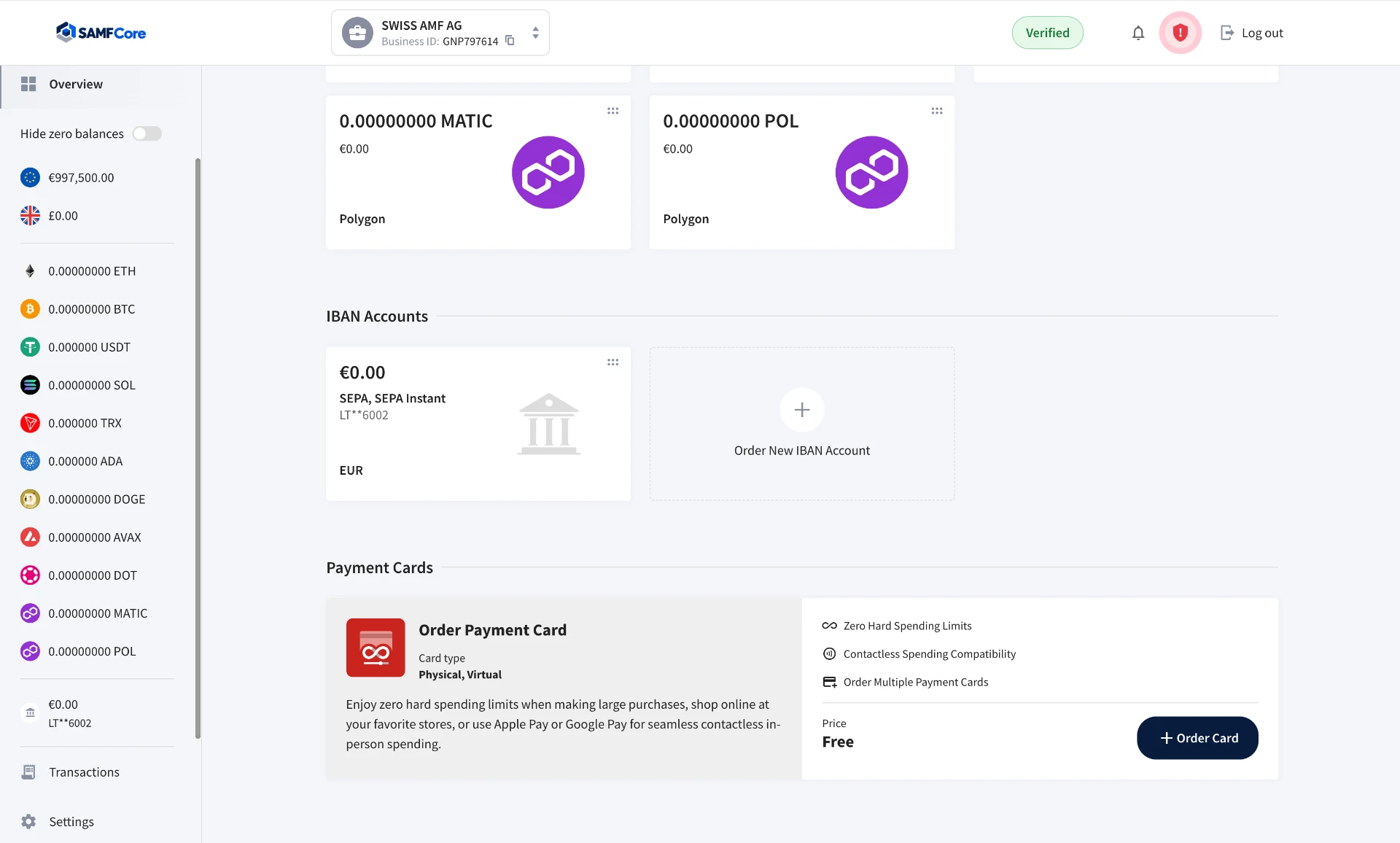
Task: Open options menu on the POL card
Action: click(936, 111)
